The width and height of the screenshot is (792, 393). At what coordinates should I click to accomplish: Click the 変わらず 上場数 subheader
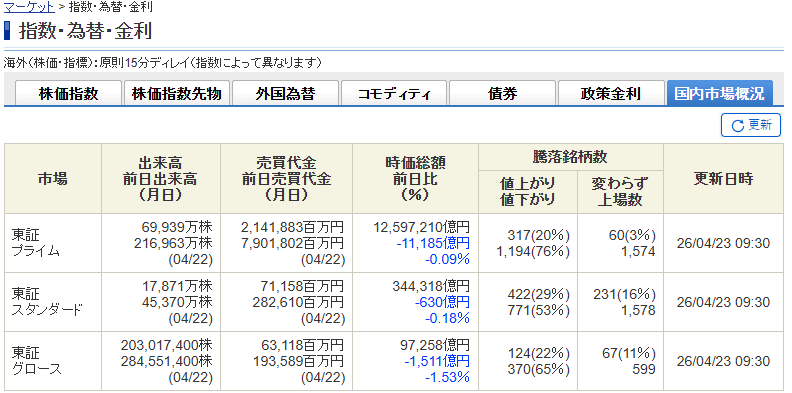pos(620,191)
